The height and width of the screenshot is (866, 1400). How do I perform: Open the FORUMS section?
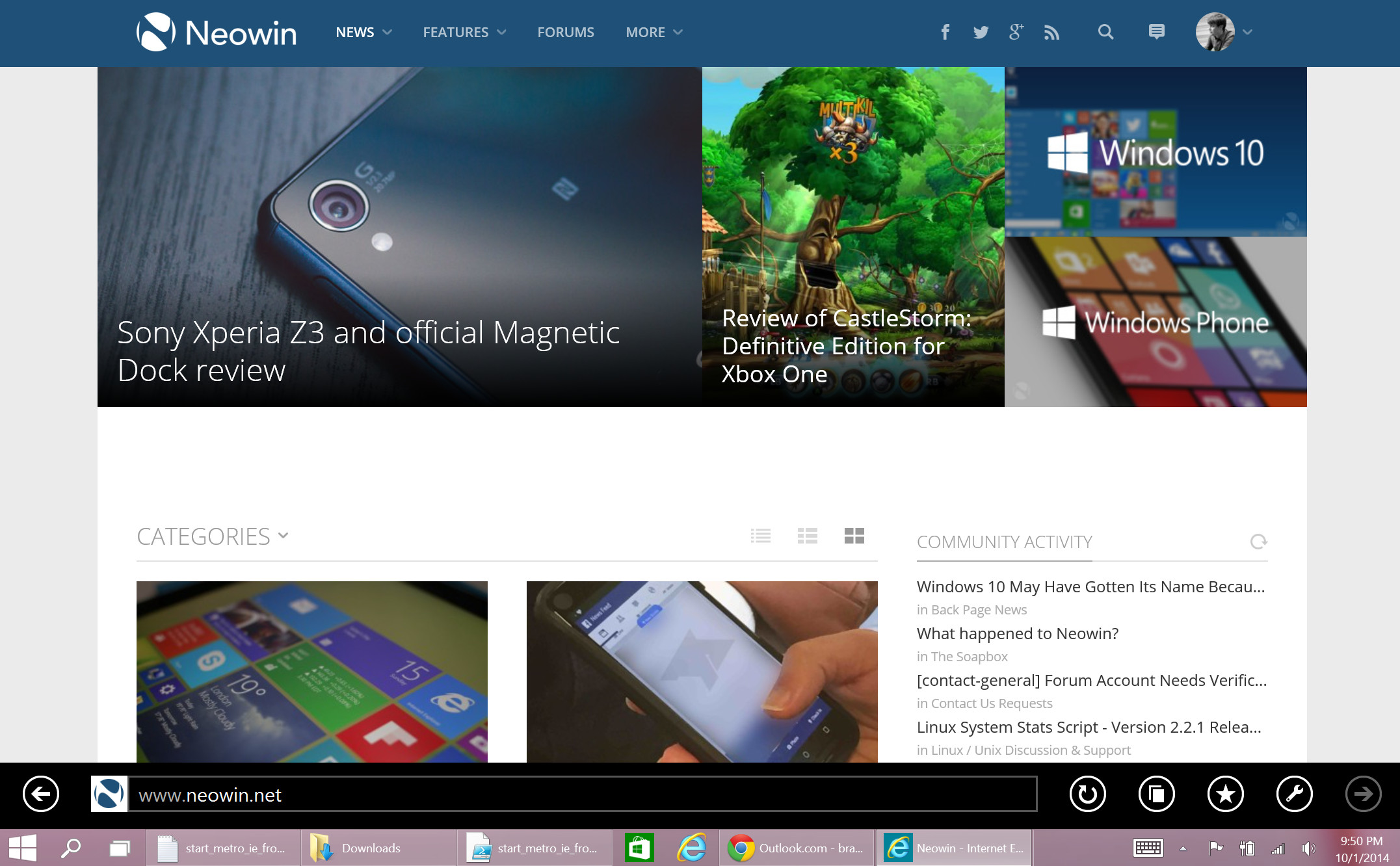point(566,32)
